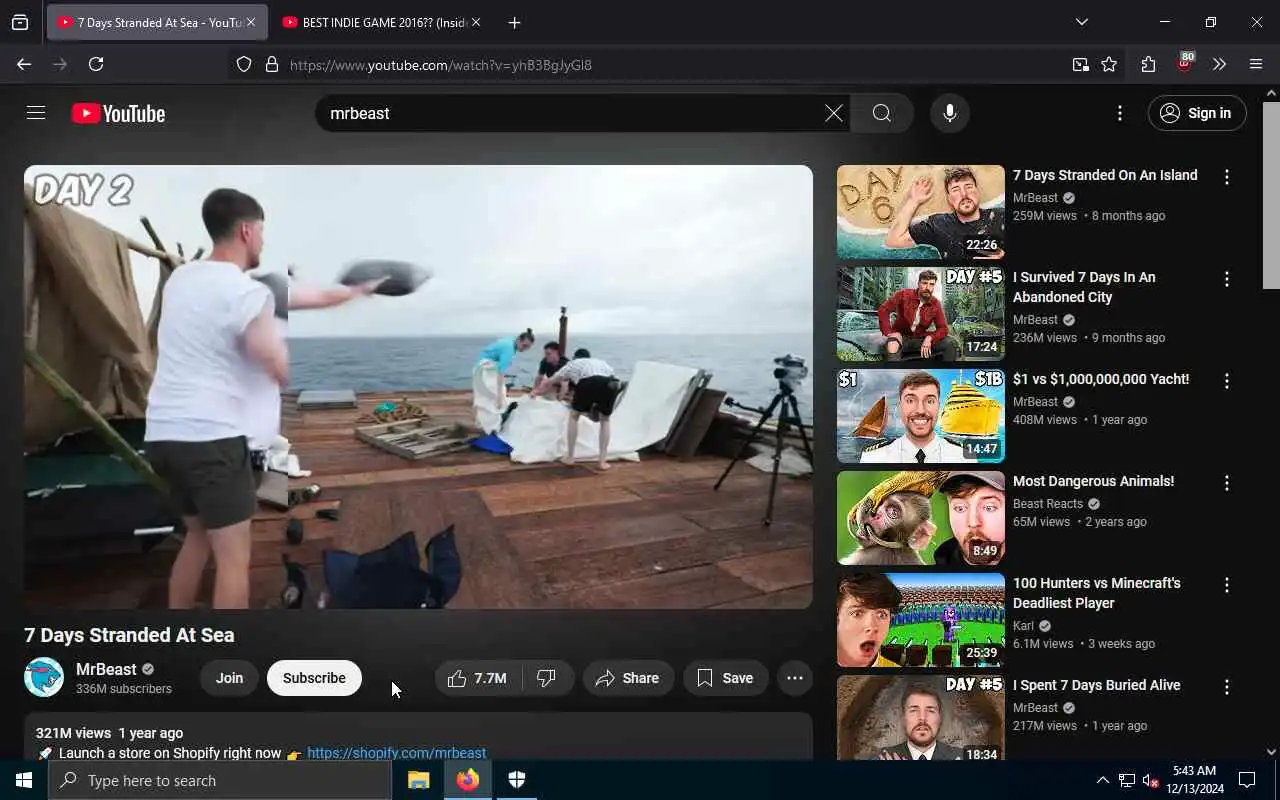
Task: Clear the search box with X icon
Action: 833,113
